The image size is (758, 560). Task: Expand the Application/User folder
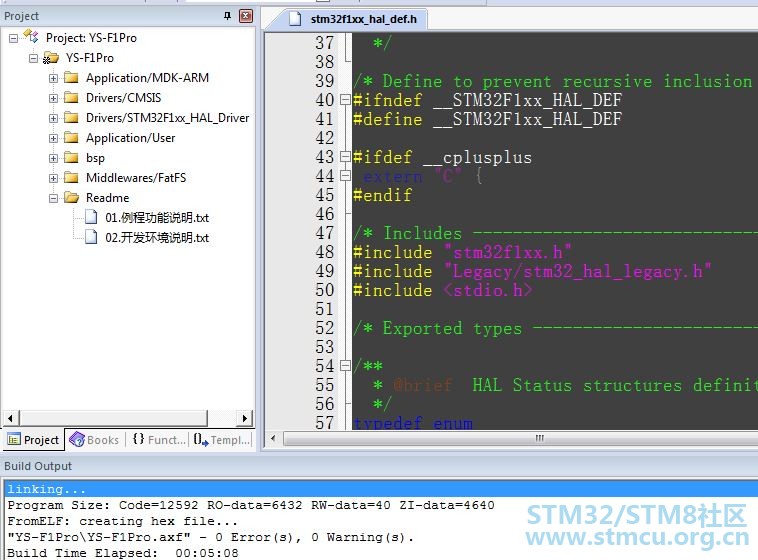(x=53, y=138)
